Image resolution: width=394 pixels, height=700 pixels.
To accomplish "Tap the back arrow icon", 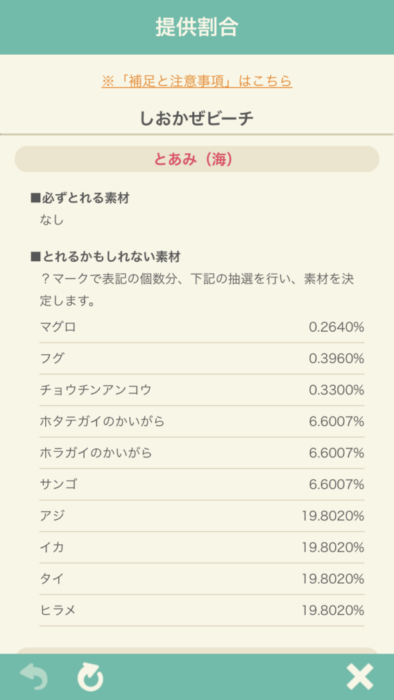I will 34,677.
